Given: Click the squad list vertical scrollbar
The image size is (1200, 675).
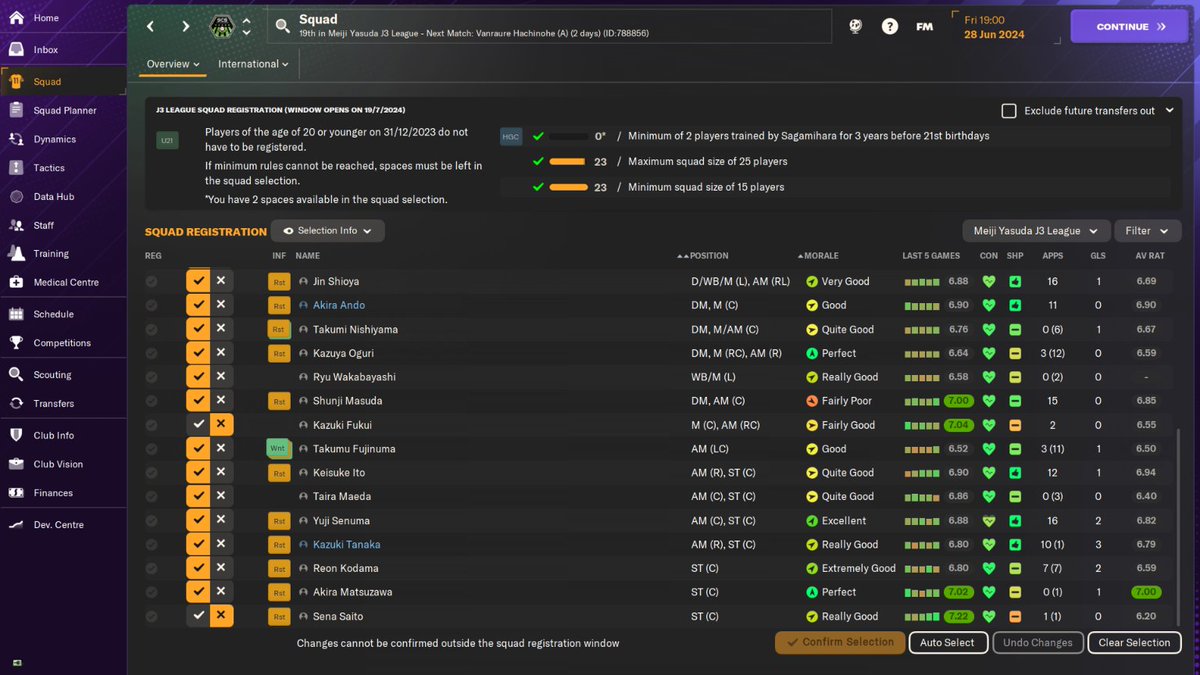Looking at the screenshot, I should coord(1178,527).
